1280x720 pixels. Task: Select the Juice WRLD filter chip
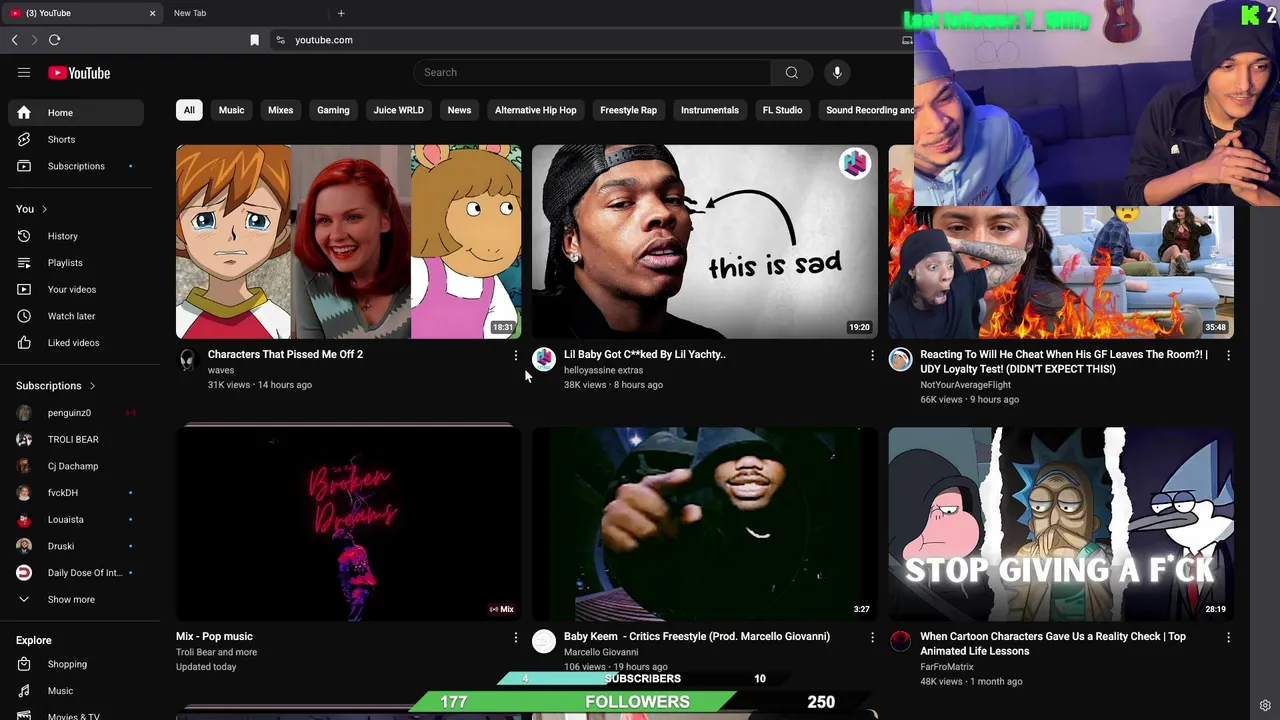(x=398, y=110)
